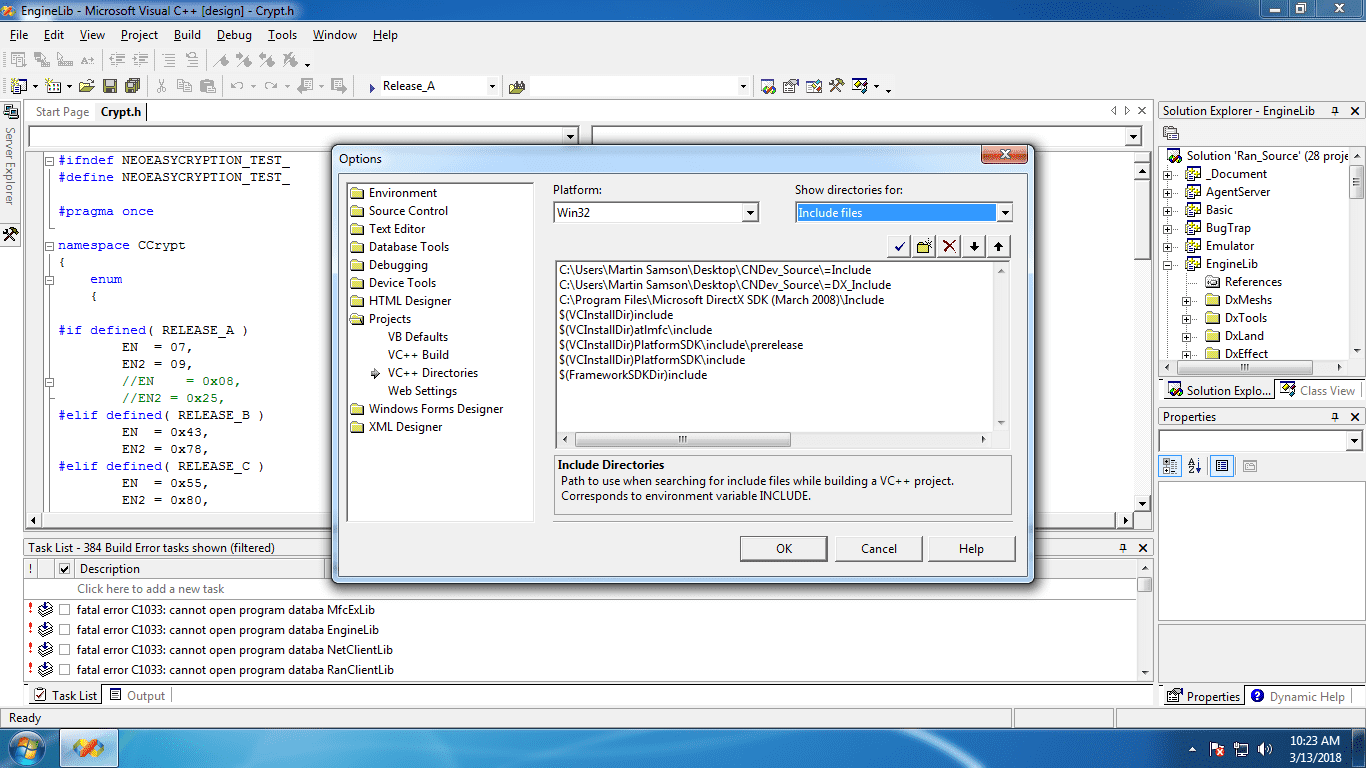Check the MfcExLib build error task checkbox
Screen dimensions: 1366x768
tap(65, 609)
